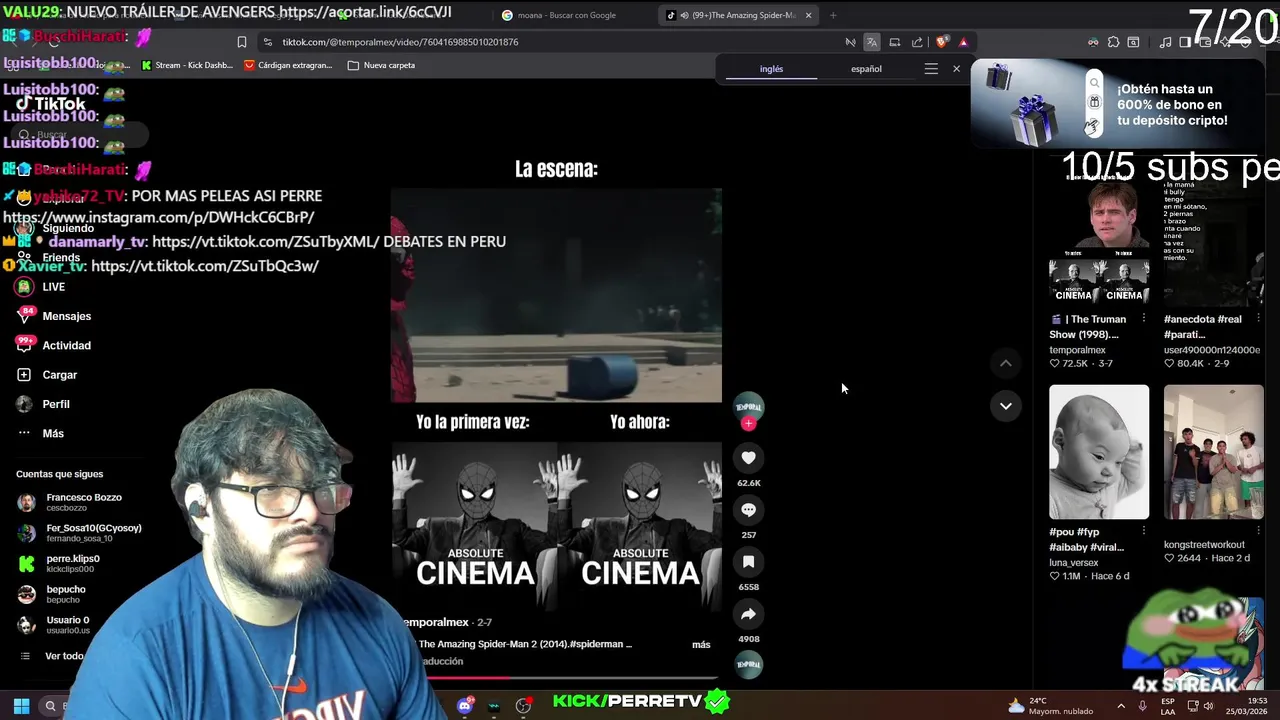Screen dimensions: 1280x720
Task: Open the Cárdigan extragran... bookmark
Action: coord(289,65)
